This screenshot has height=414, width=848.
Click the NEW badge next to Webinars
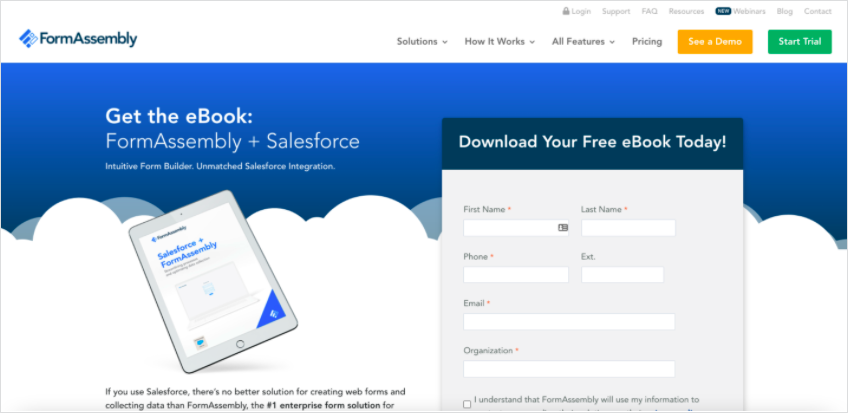coord(723,12)
